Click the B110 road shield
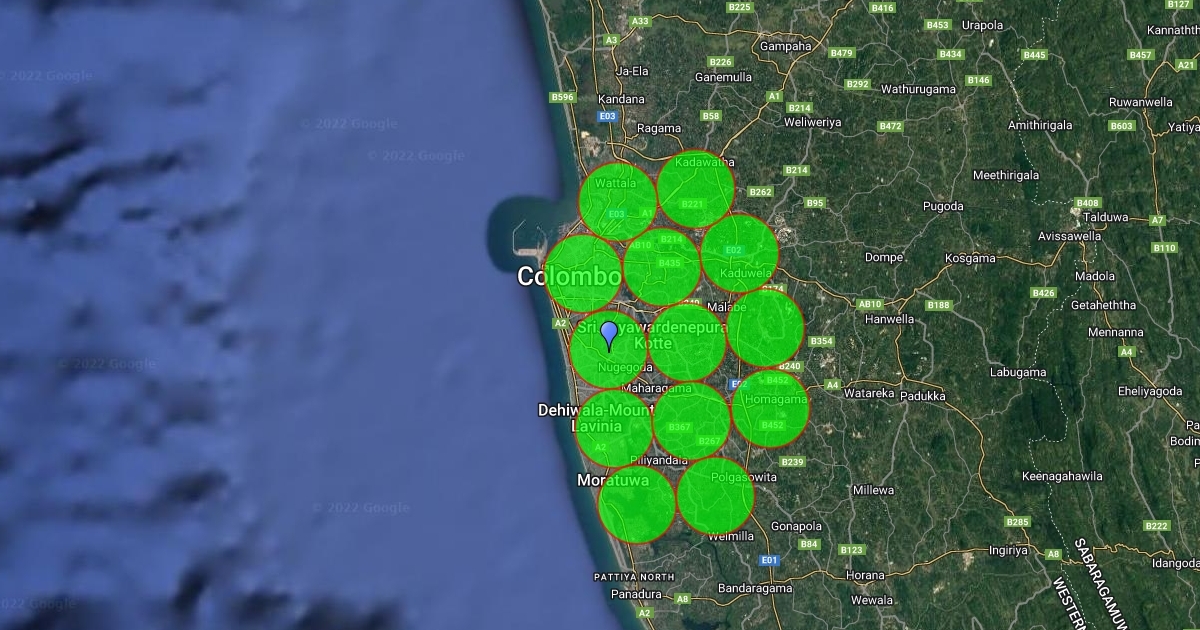 [1164, 247]
